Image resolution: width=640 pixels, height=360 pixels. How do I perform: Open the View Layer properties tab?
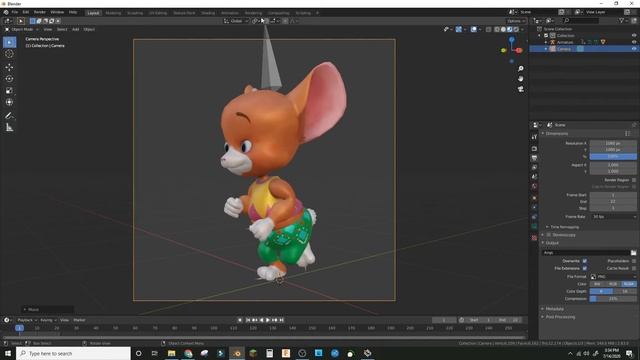[x=534, y=167]
